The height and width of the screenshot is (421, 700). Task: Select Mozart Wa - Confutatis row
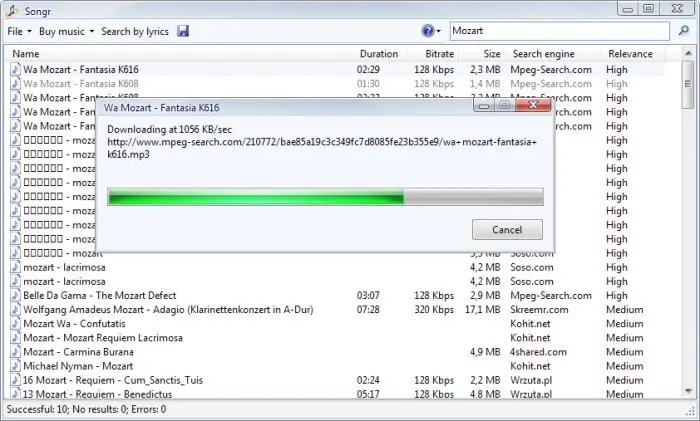click(x=338, y=324)
